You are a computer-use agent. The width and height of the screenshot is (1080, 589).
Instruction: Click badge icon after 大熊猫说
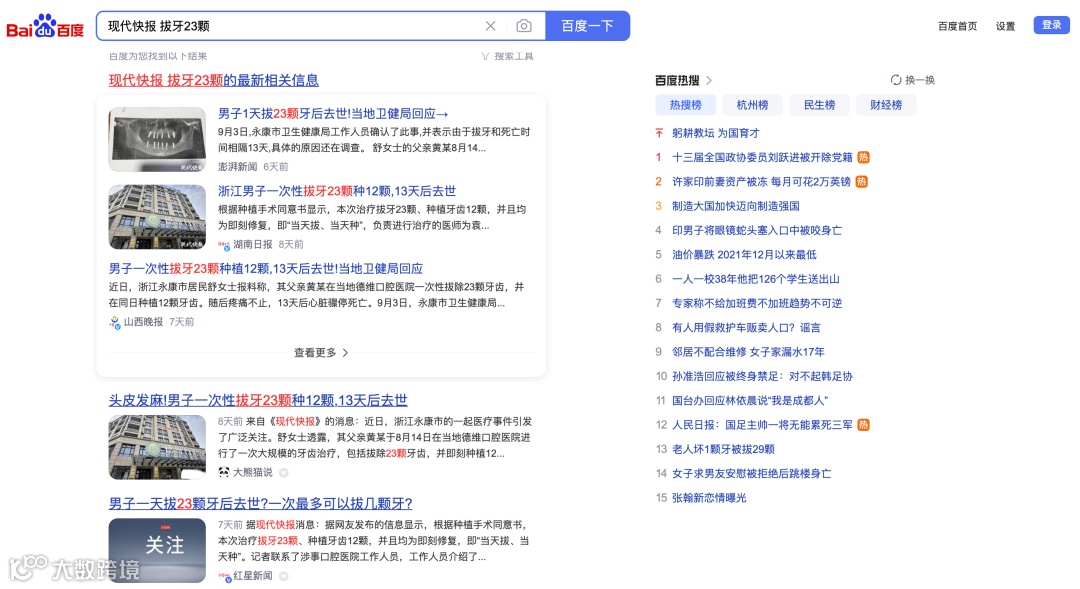[x=283, y=473]
